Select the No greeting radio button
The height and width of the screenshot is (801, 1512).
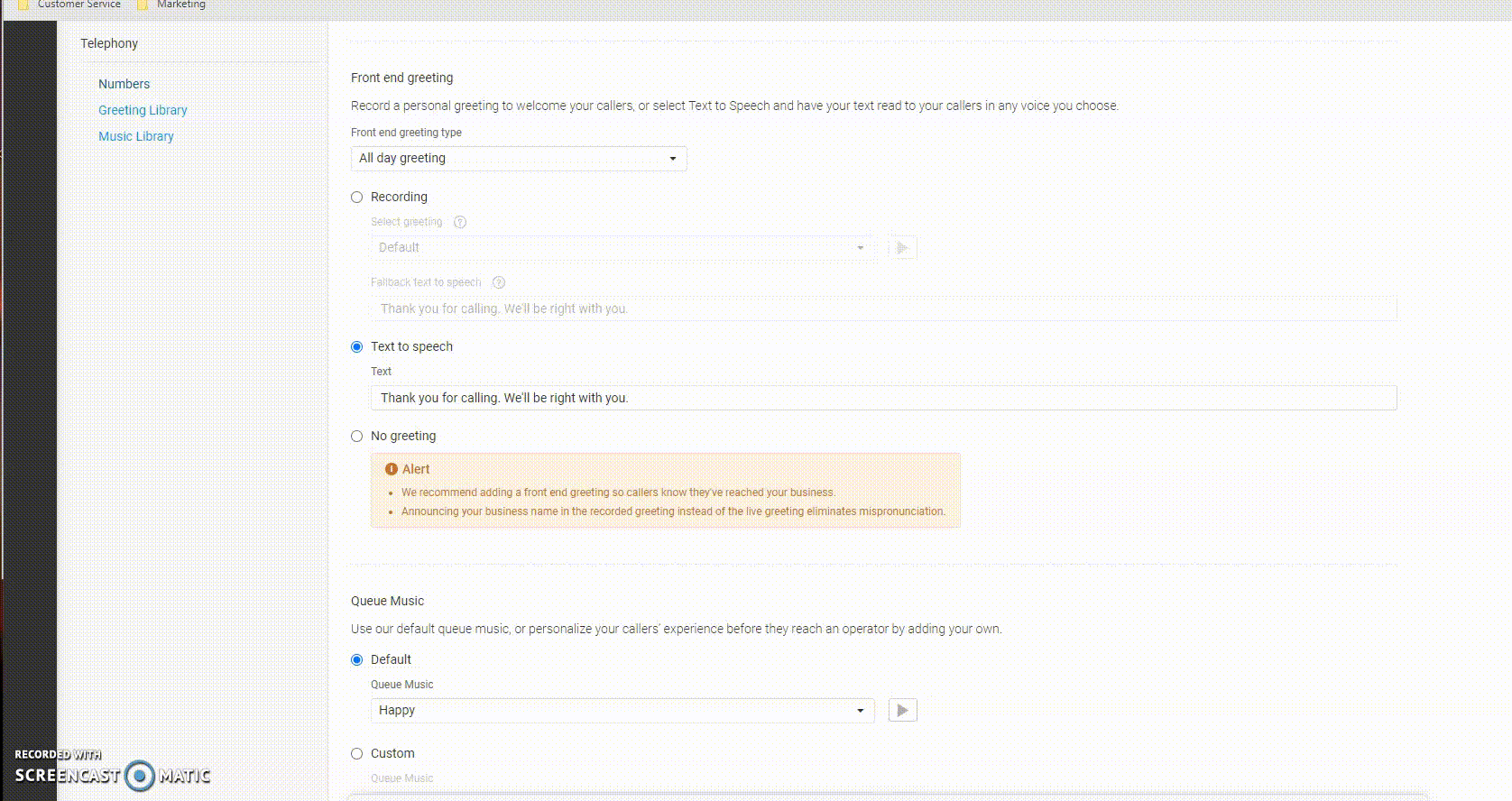coord(357,437)
